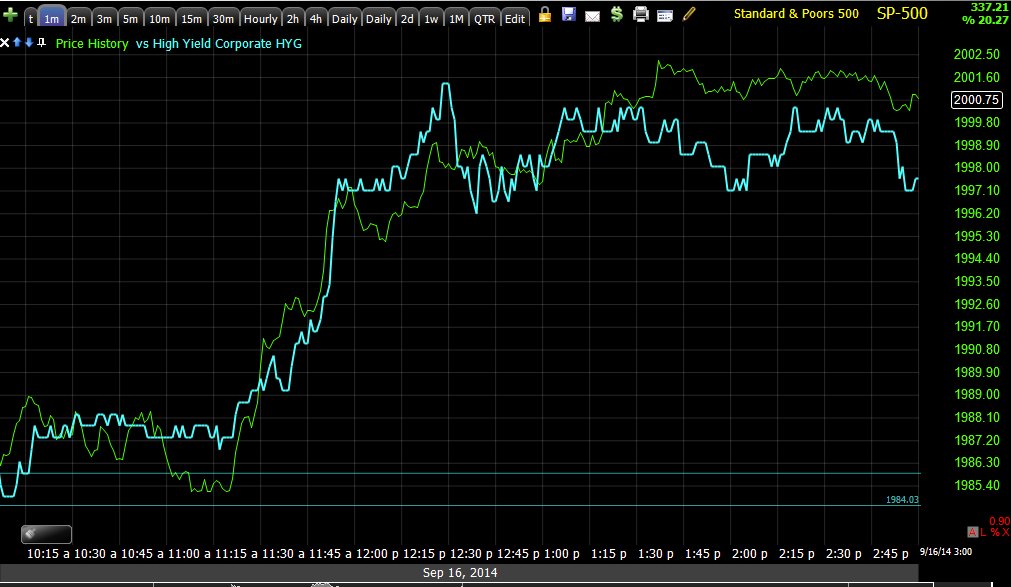The image size is (1011, 587).
Task: Select the 1w timeframe tab
Action: pyautogui.click(x=431, y=19)
